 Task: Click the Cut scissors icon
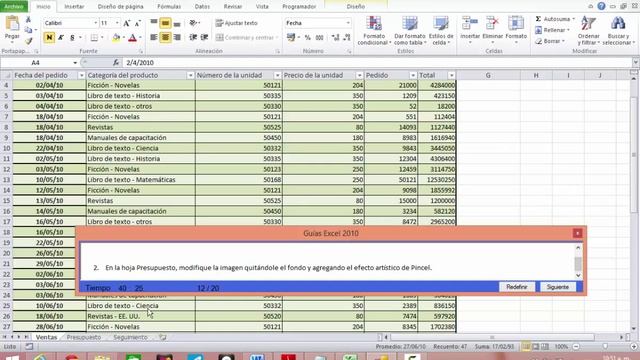click(x=28, y=20)
